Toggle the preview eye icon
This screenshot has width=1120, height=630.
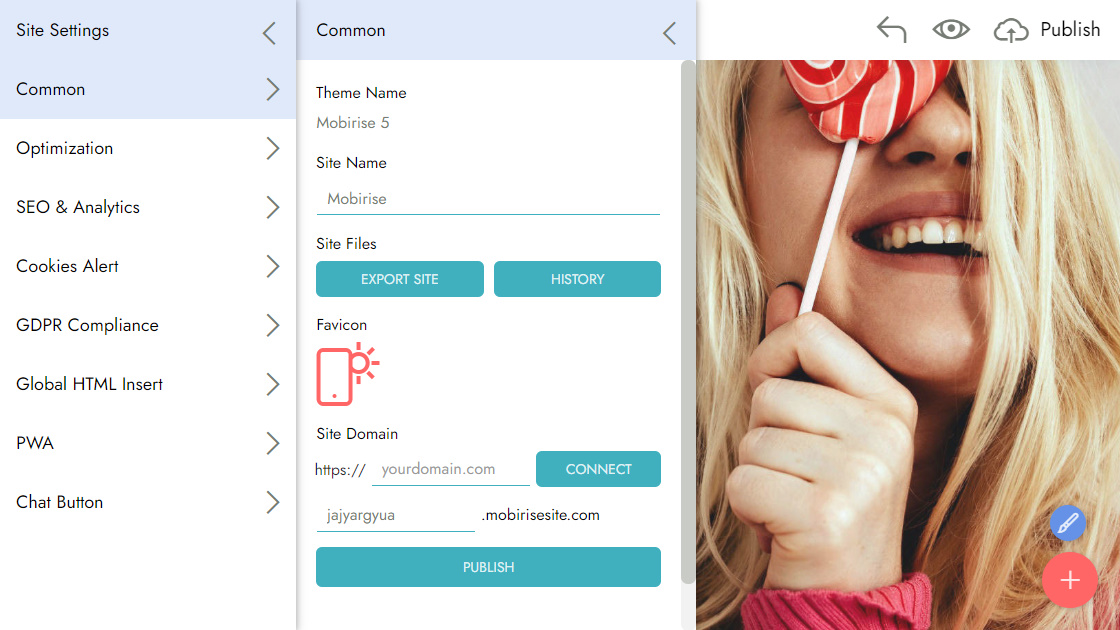tap(951, 29)
